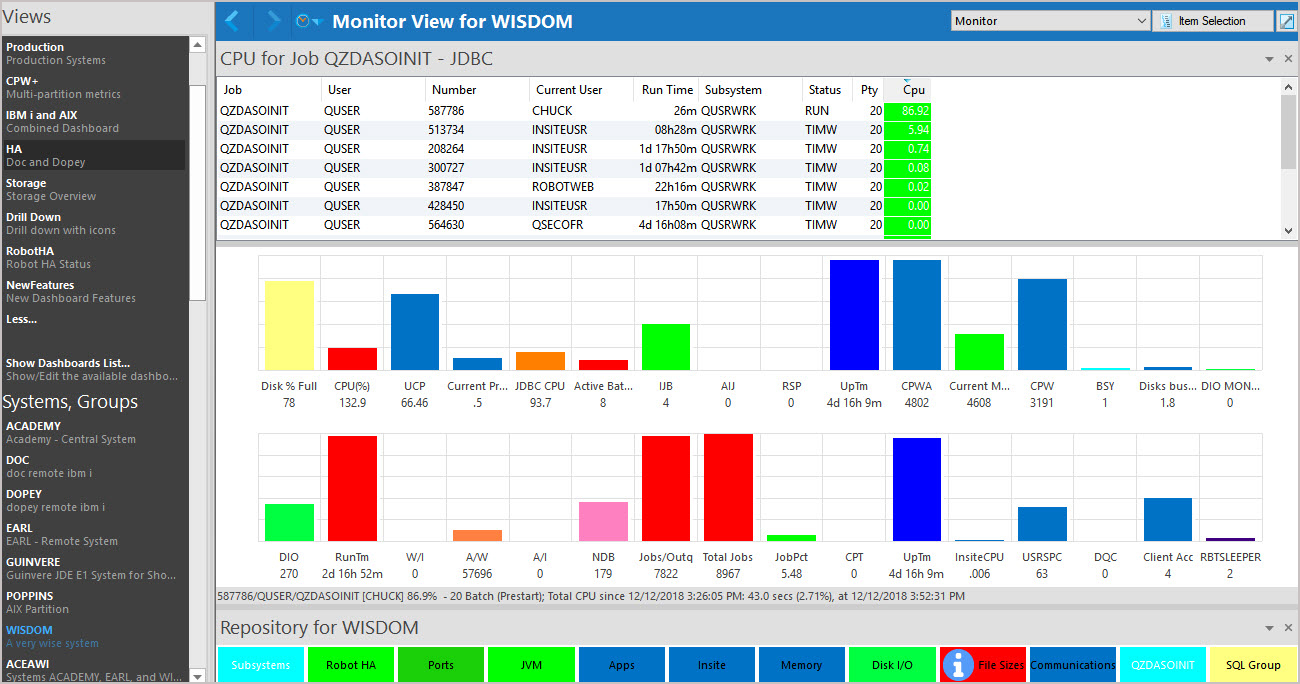
Task: Select job row 587786 for CHUCK
Action: [575, 111]
